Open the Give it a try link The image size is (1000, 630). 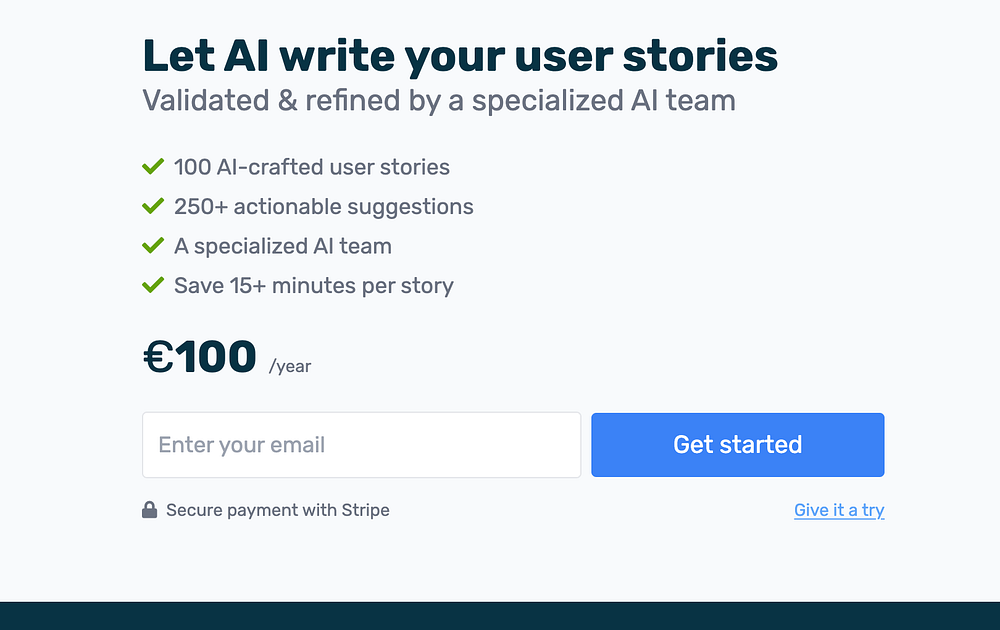839,510
